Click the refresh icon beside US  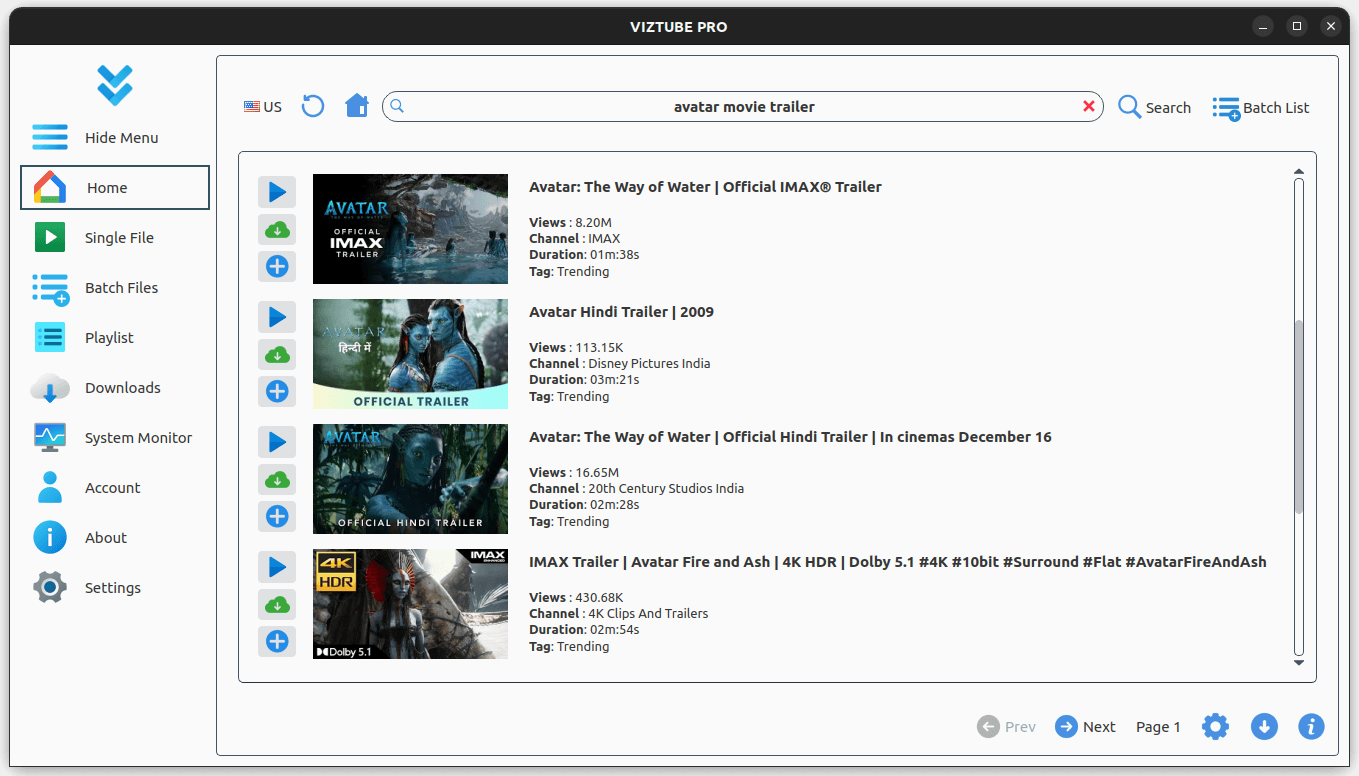[x=313, y=106]
